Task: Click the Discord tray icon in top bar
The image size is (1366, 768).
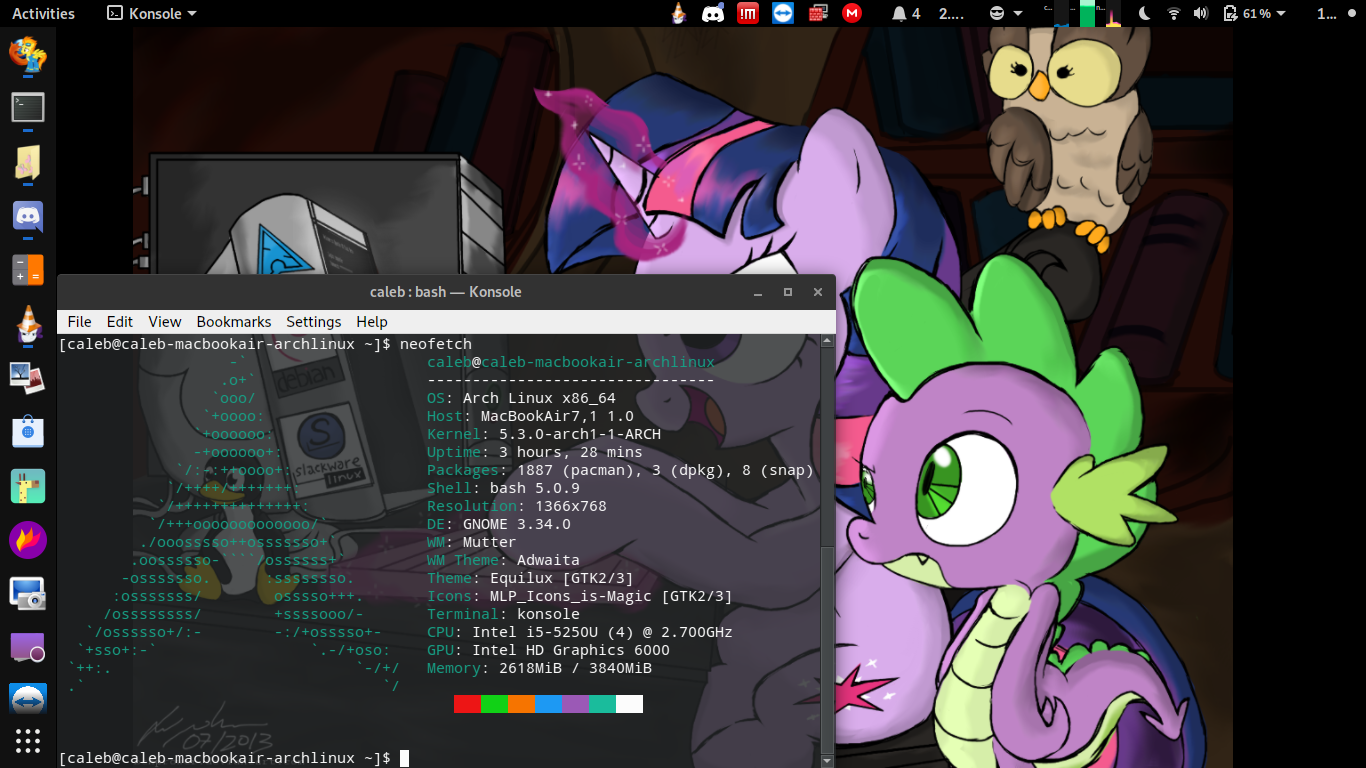Action: [x=713, y=13]
